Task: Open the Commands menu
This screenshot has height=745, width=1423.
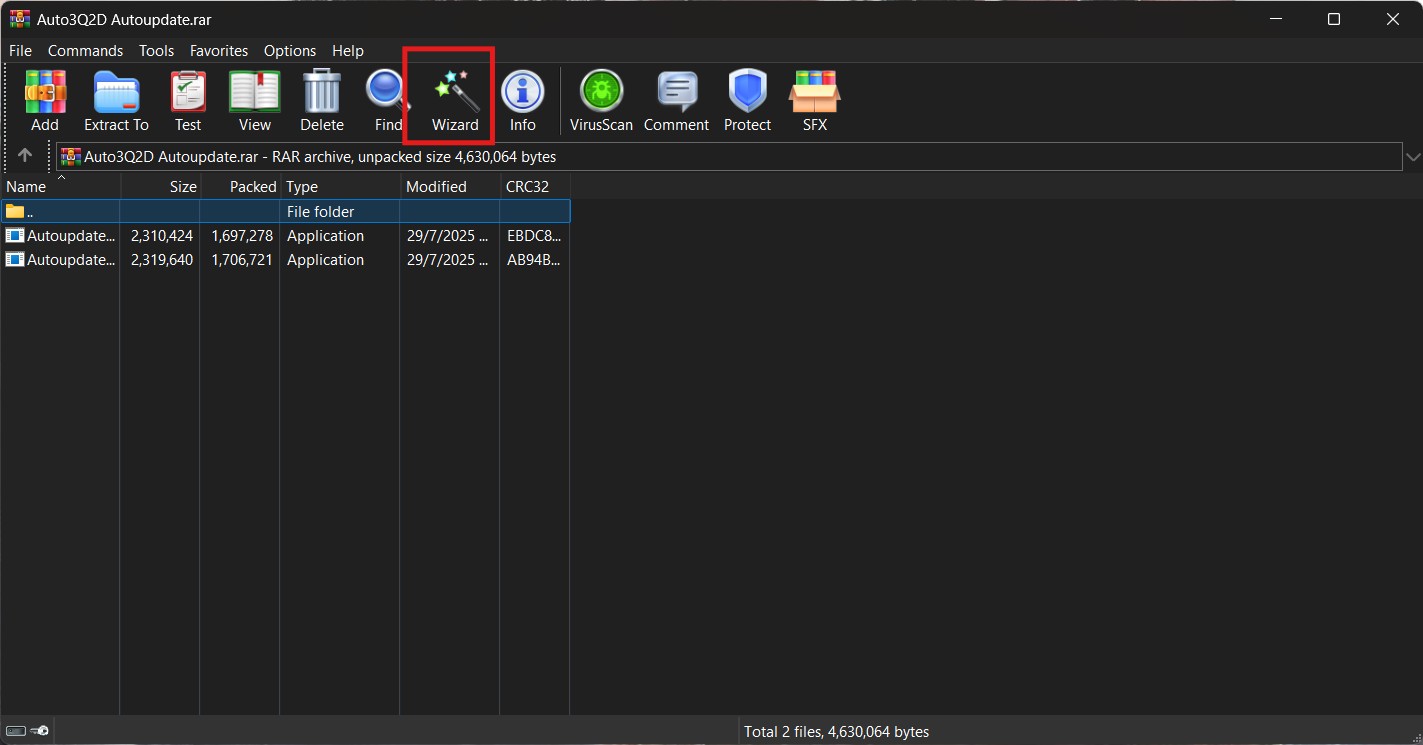Action: click(85, 51)
